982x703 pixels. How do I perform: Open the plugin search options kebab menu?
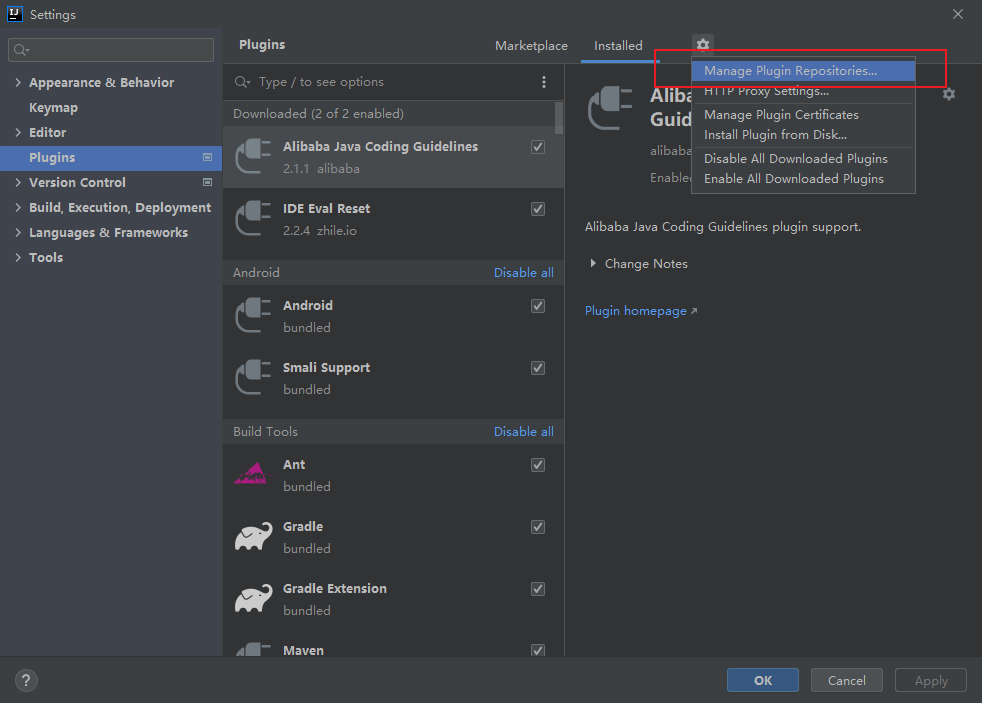[544, 82]
